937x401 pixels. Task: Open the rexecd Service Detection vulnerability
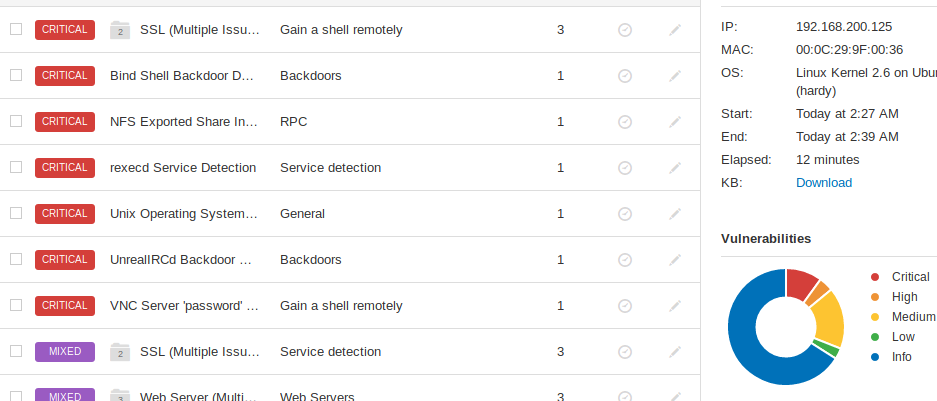(x=183, y=168)
